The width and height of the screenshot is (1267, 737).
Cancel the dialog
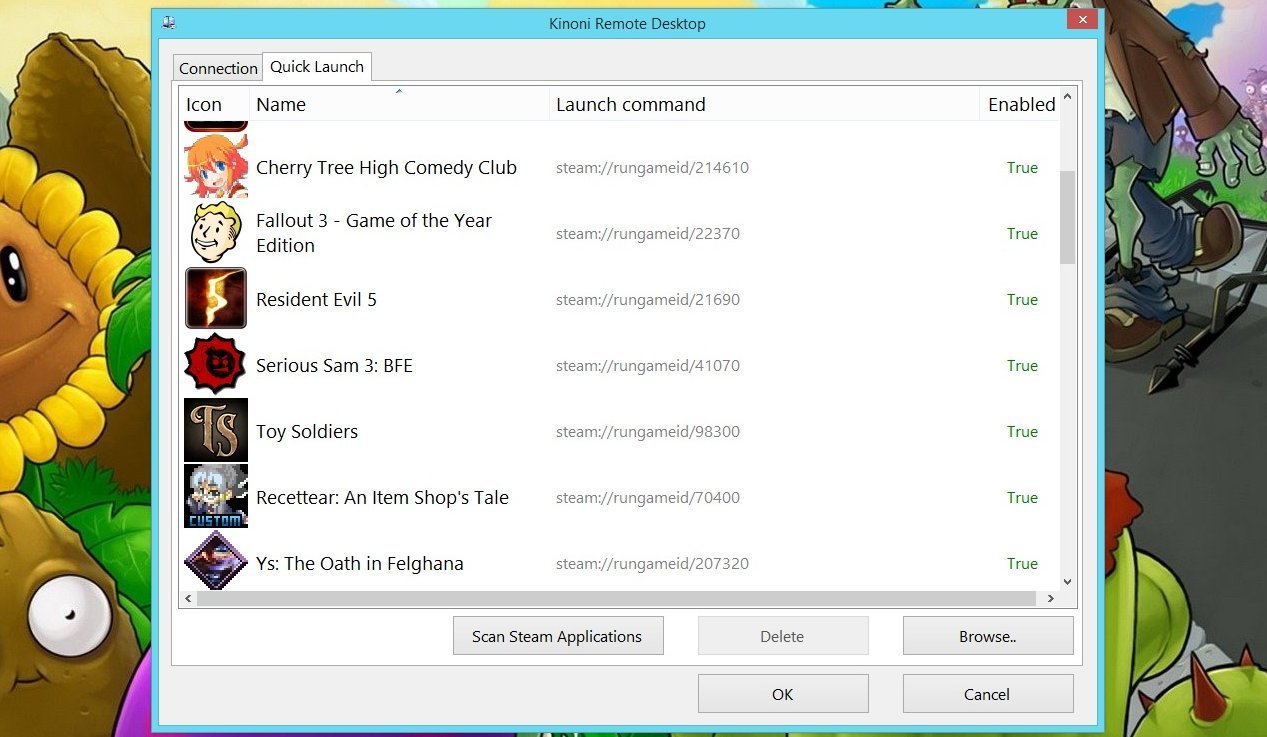pyautogui.click(x=988, y=694)
